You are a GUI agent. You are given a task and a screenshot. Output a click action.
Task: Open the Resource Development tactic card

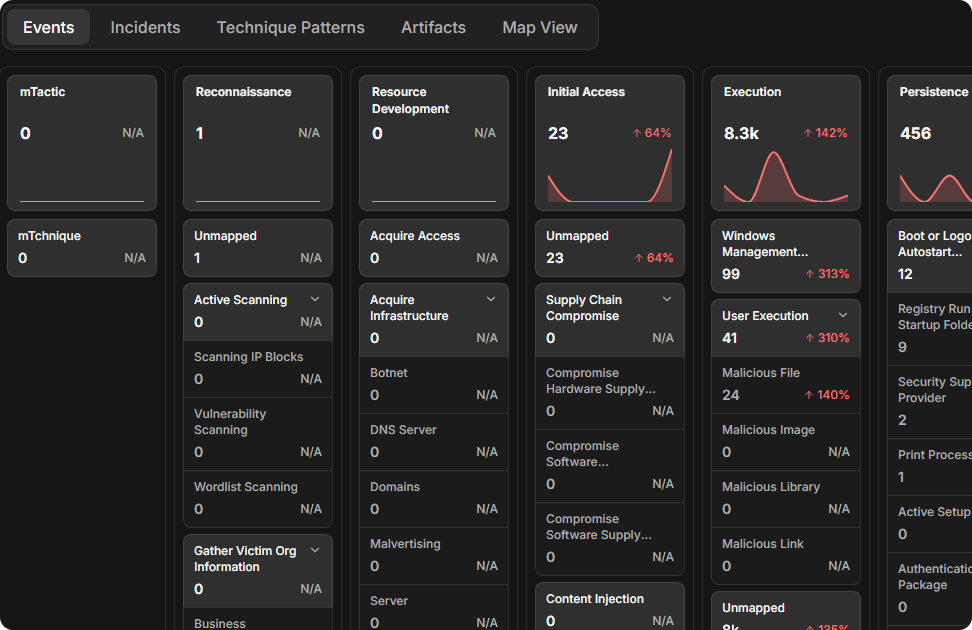[x=434, y=143]
